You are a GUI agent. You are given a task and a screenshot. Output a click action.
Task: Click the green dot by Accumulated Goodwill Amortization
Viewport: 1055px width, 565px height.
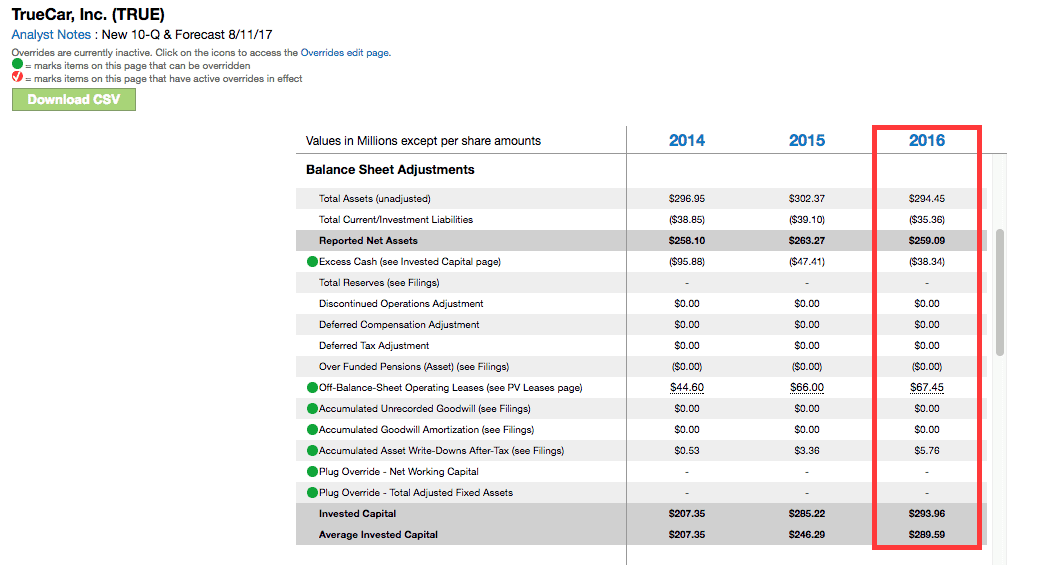[x=312, y=429]
